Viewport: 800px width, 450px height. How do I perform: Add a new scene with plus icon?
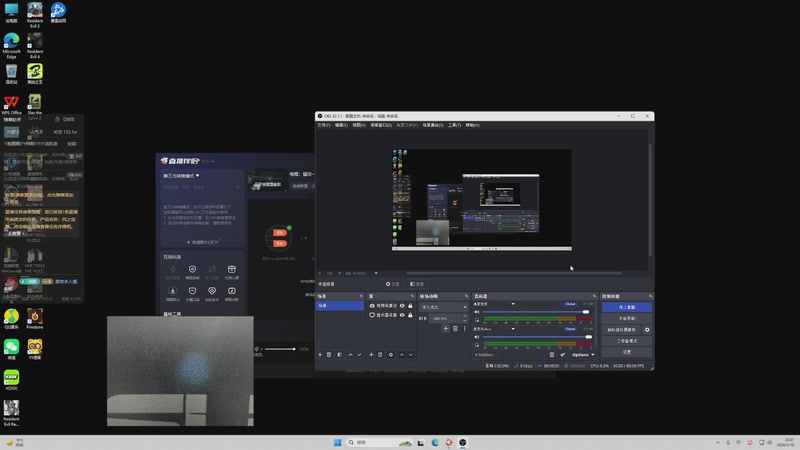pyautogui.click(x=320, y=354)
